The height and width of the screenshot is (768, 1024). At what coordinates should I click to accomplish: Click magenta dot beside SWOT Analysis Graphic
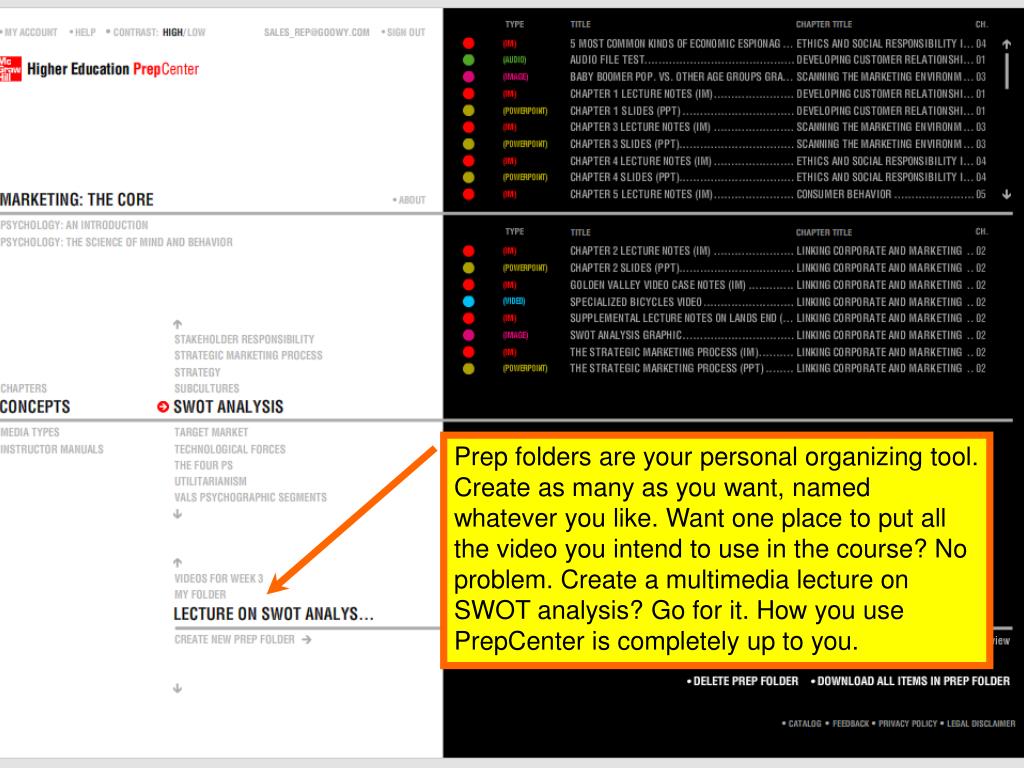tap(468, 335)
